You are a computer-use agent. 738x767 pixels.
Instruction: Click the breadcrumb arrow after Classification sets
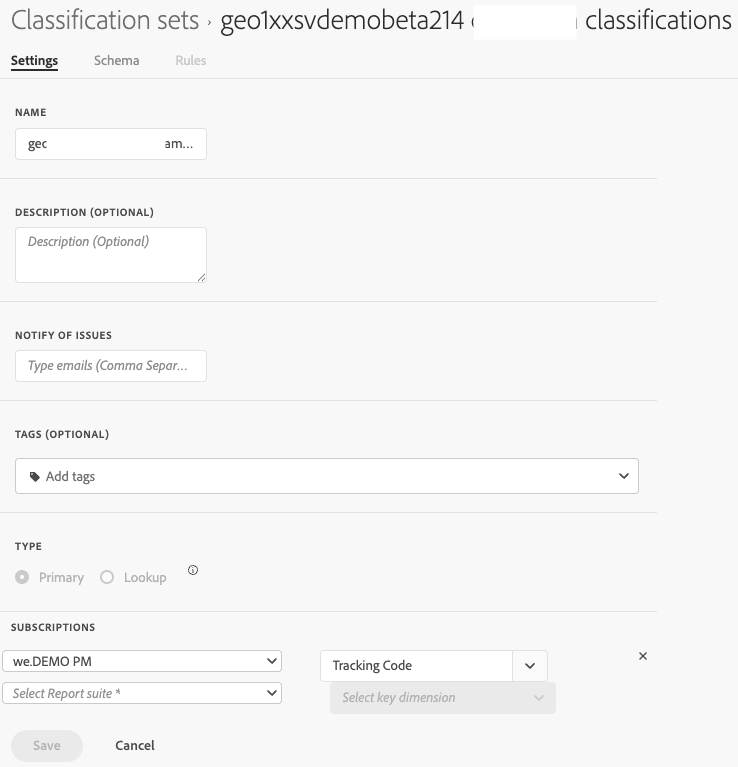(x=209, y=21)
